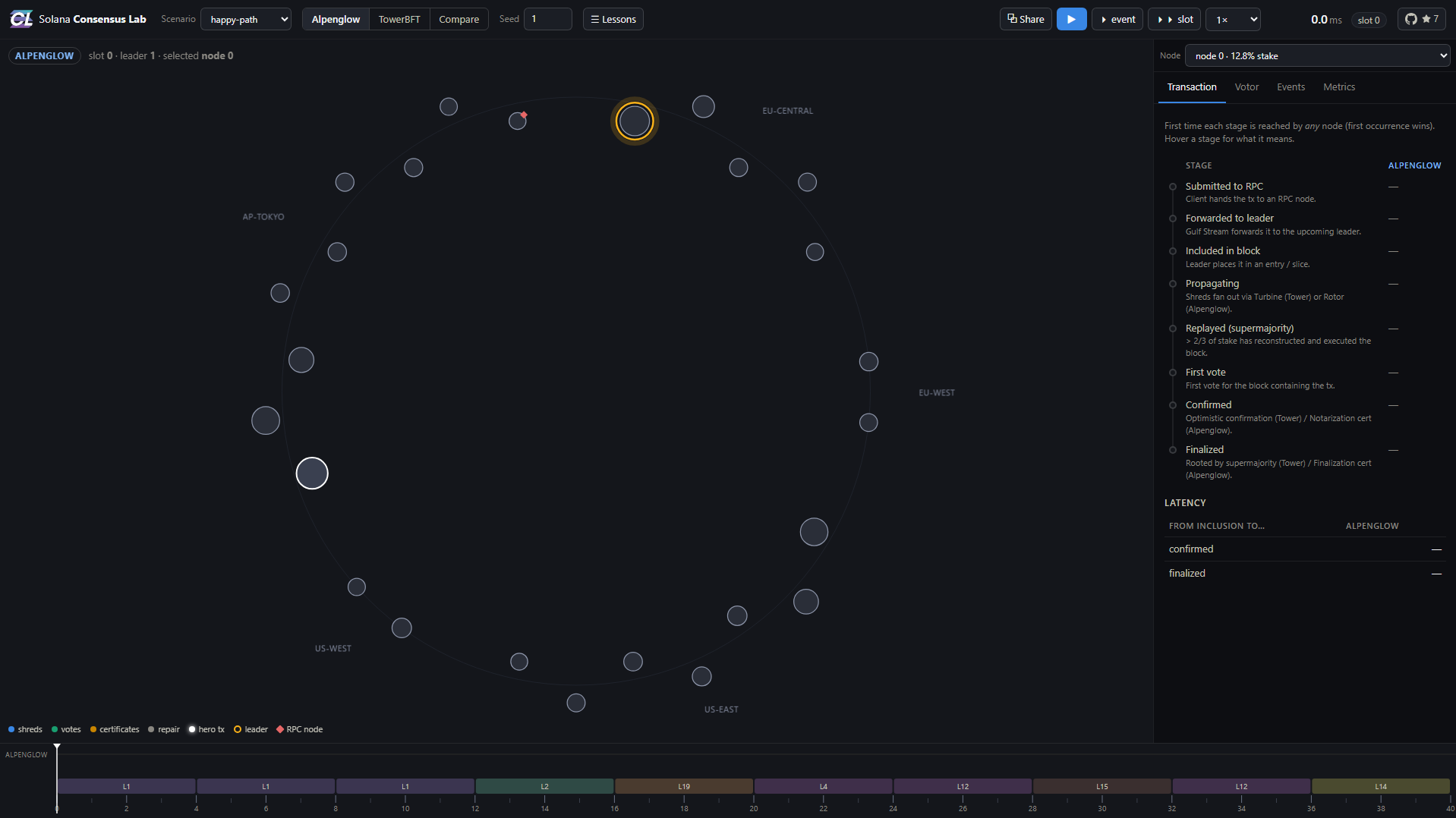Image resolution: width=1456 pixels, height=818 pixels.
Task: Open the 1× playback speed dropdown
Action: click(1234, 19)
